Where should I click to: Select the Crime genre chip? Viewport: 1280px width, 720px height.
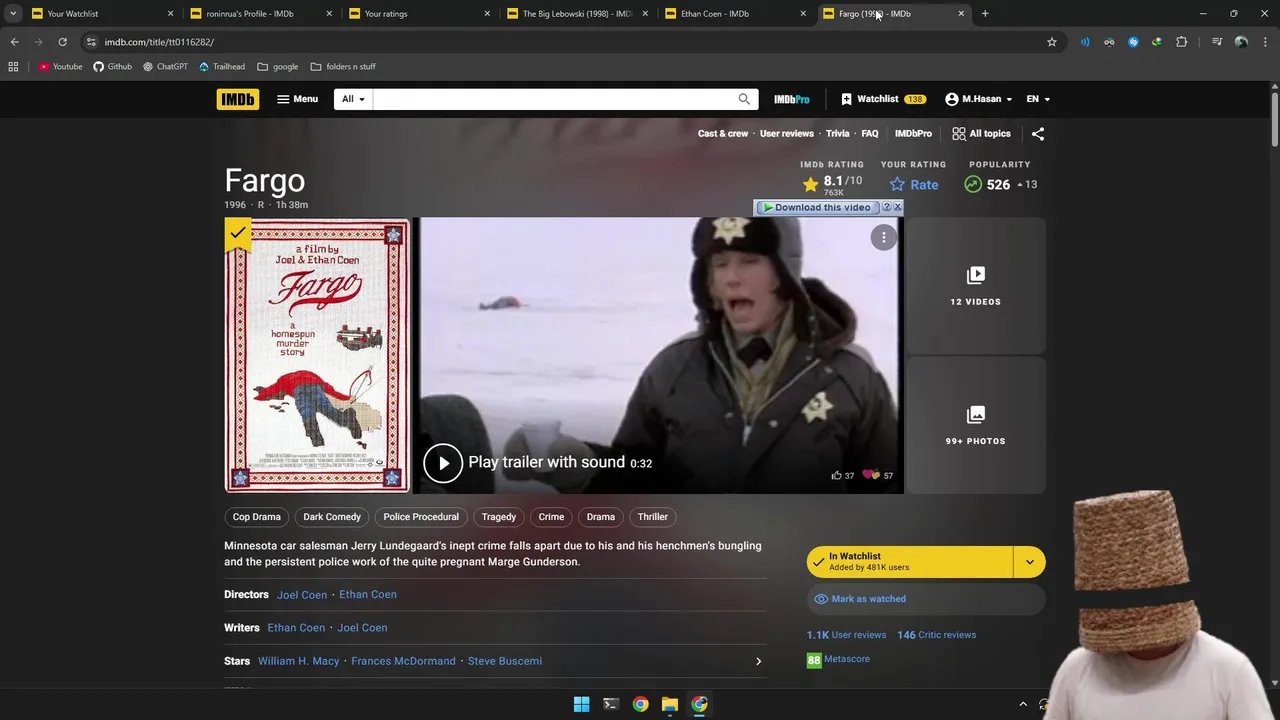[x=551, y=517]
